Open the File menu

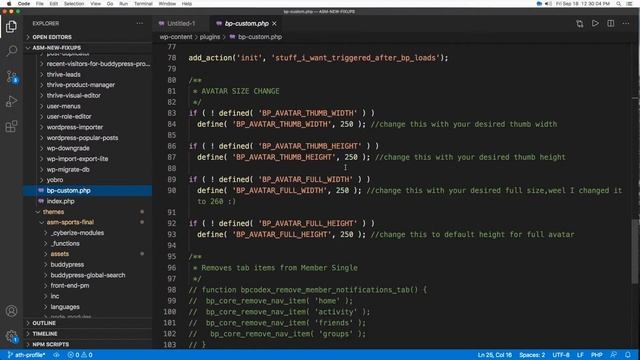click(x=40, y=4)
